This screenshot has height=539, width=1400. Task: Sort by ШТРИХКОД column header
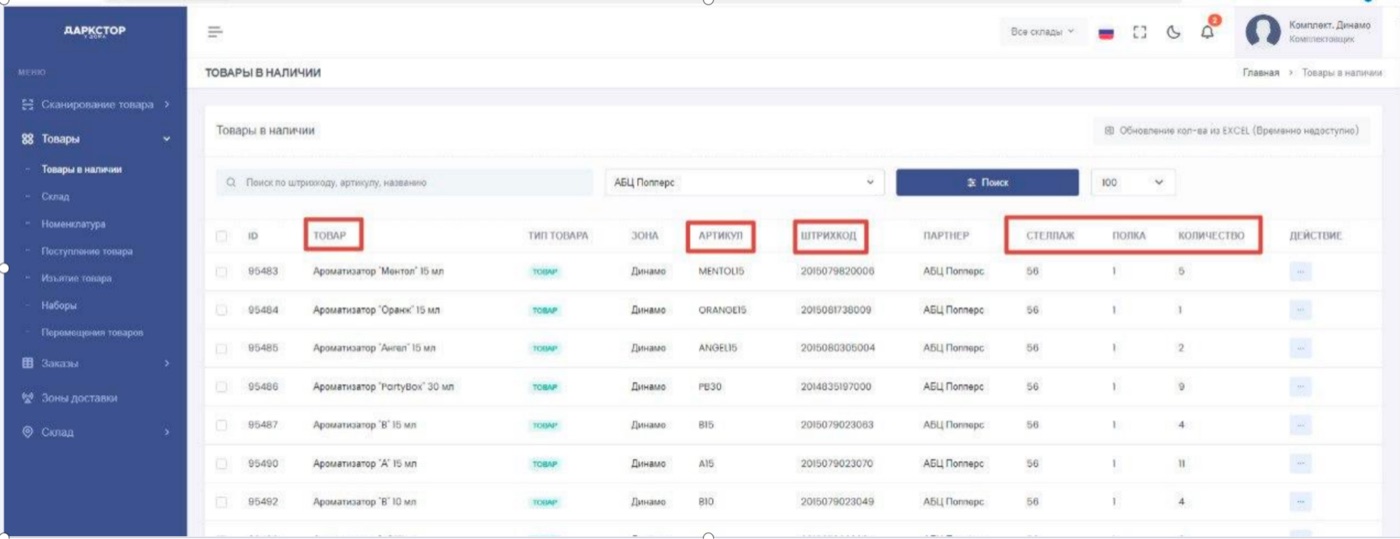(828, 236)
